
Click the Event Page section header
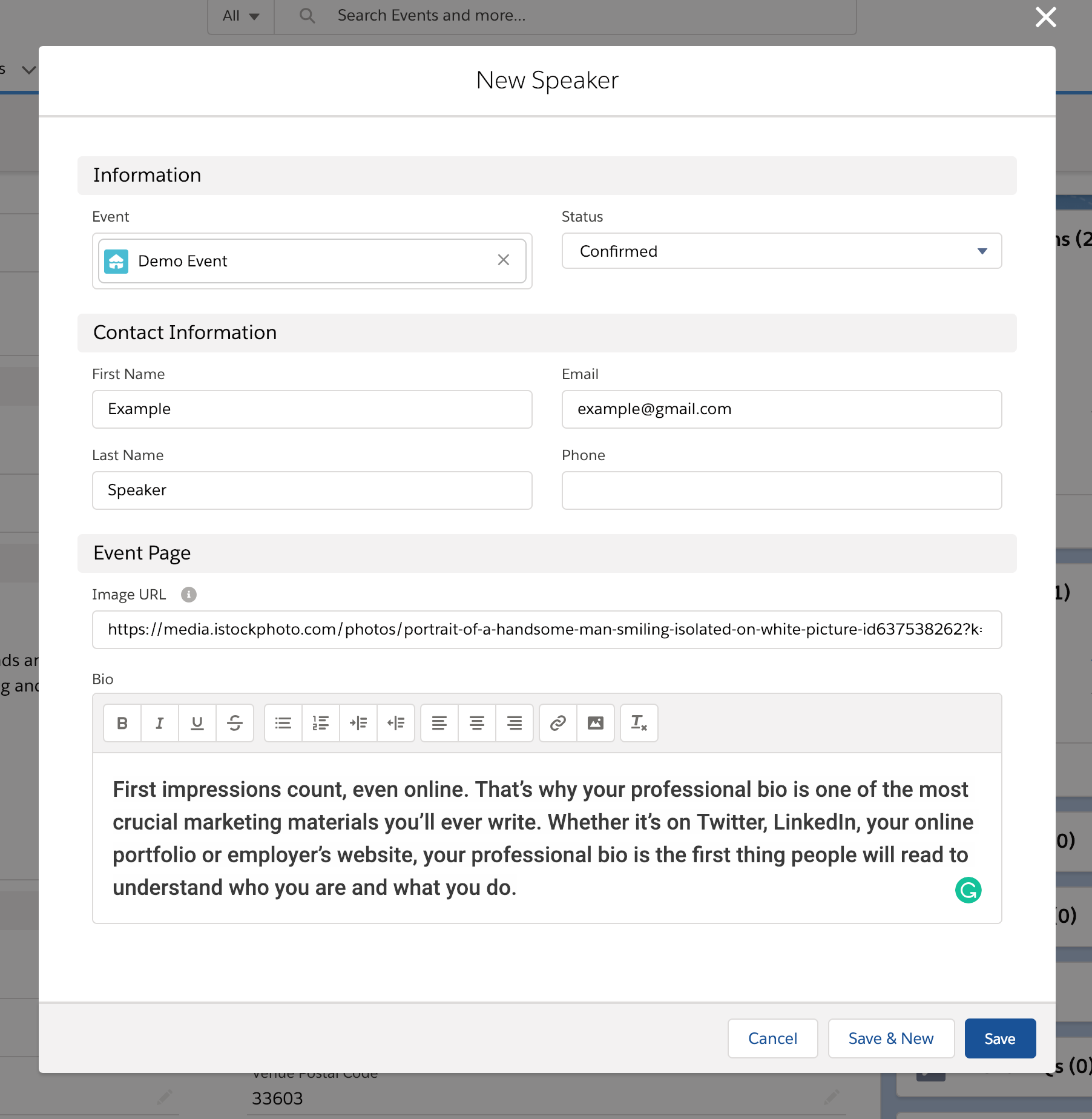(x=547, y=553)
